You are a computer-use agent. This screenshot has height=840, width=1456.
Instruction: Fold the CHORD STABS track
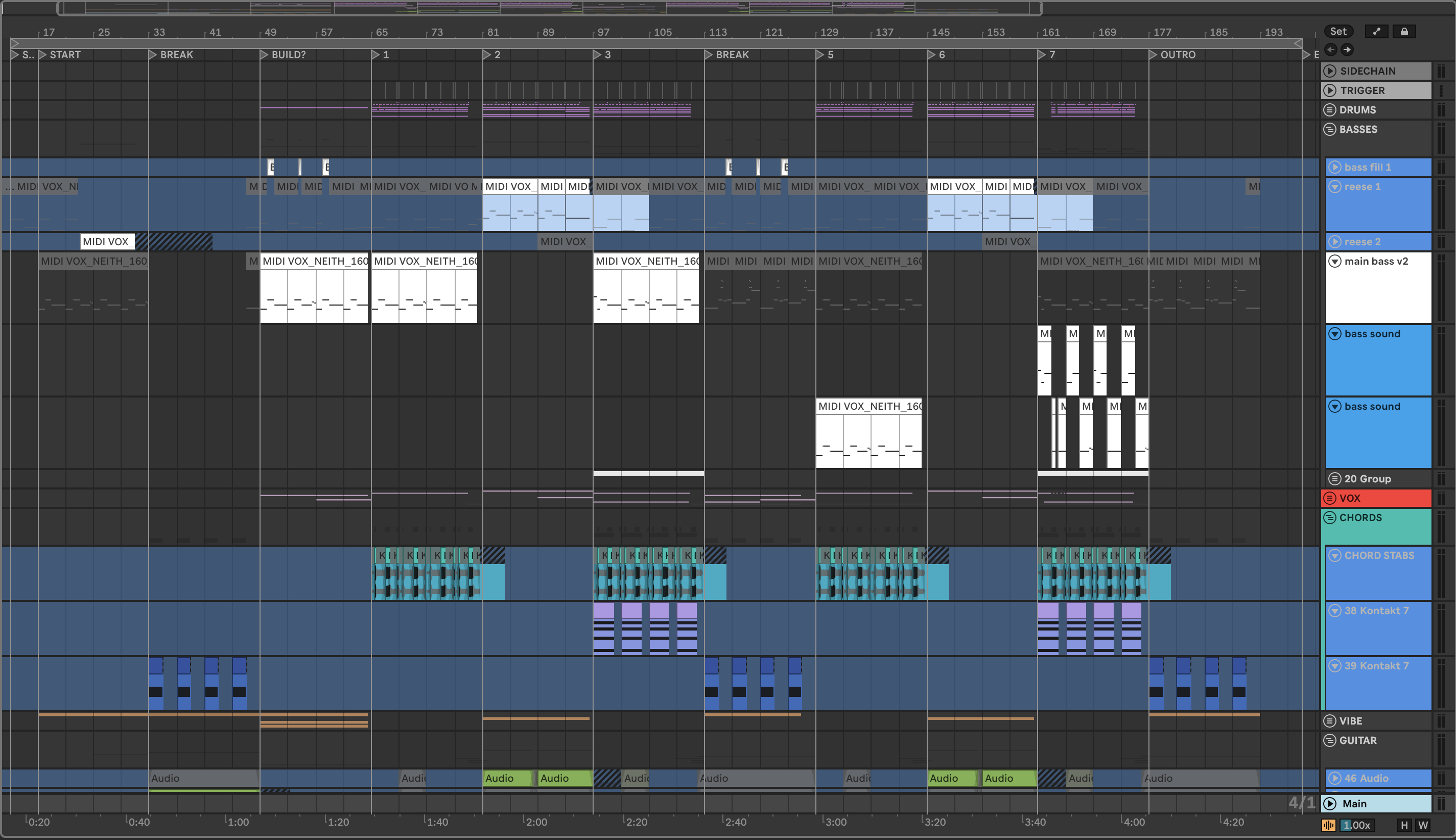click(x=1335, y=555)
